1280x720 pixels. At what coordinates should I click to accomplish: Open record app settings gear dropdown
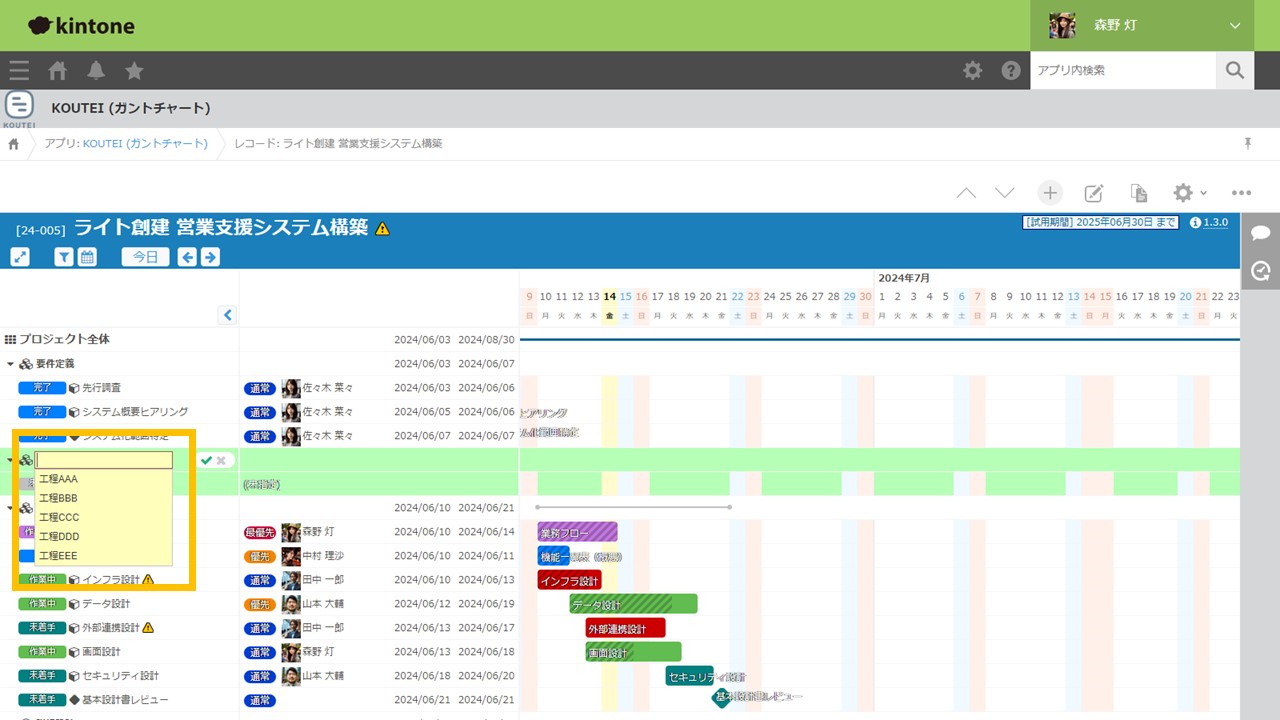point(1189,193)
